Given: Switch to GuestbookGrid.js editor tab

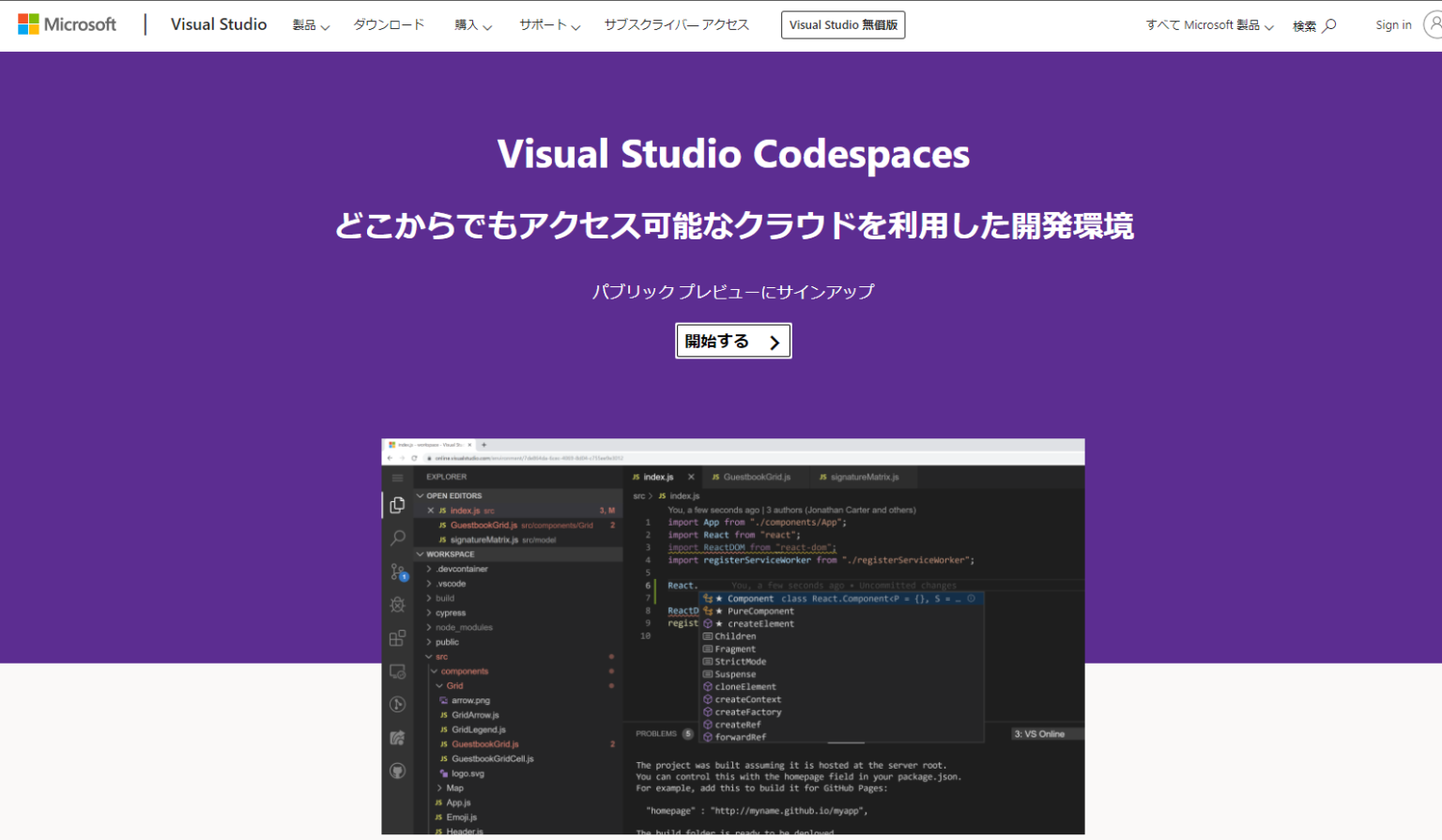Looking at the screenshot, I should 757,477.
